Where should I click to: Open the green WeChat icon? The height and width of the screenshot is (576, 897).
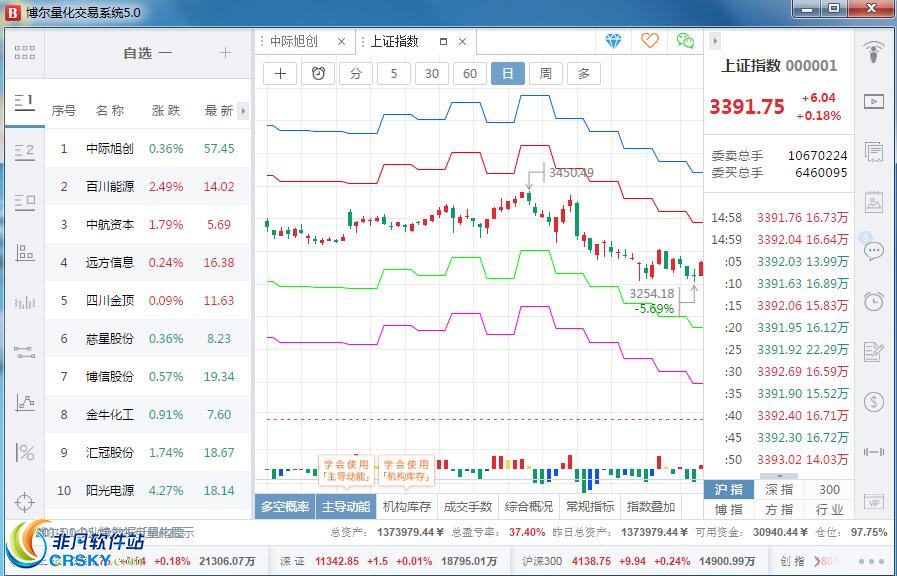[x=685, y=41]
